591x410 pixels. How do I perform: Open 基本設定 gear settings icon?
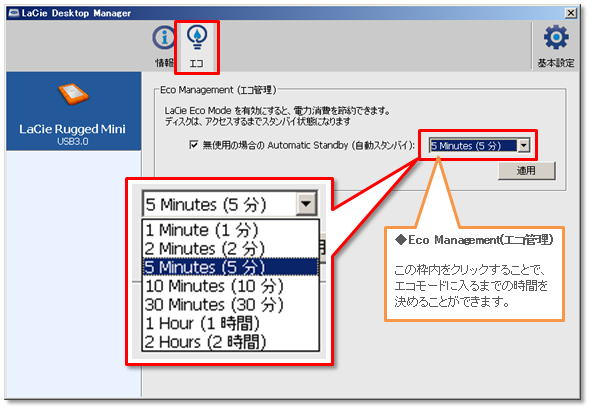tap(556, 37)
